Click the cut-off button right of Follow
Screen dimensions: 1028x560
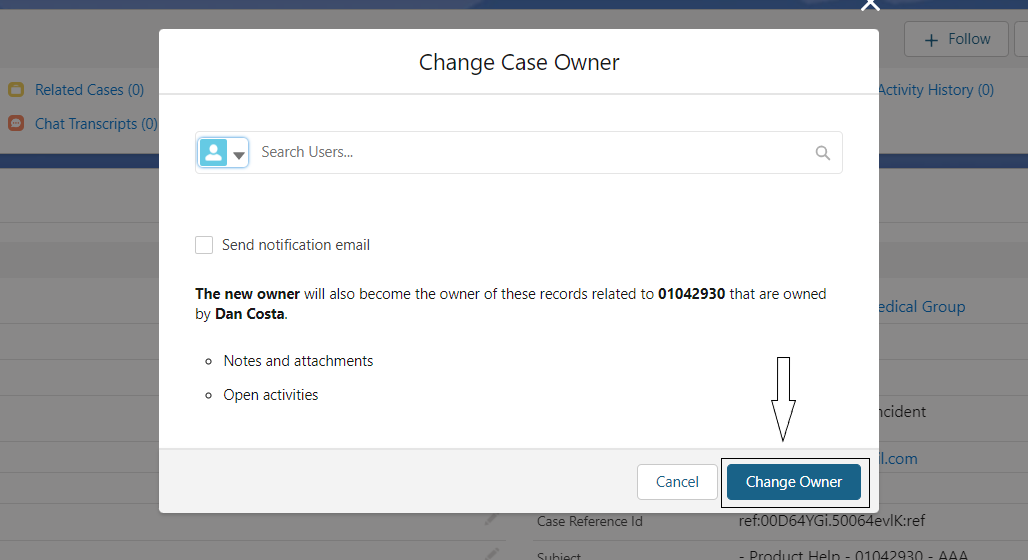pyautogui.click(x=1021, y=40)
